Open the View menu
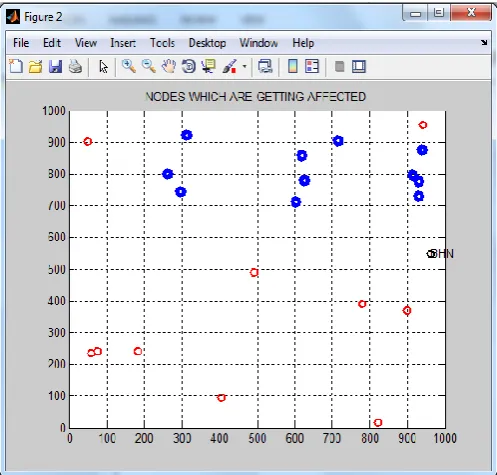 86,43
